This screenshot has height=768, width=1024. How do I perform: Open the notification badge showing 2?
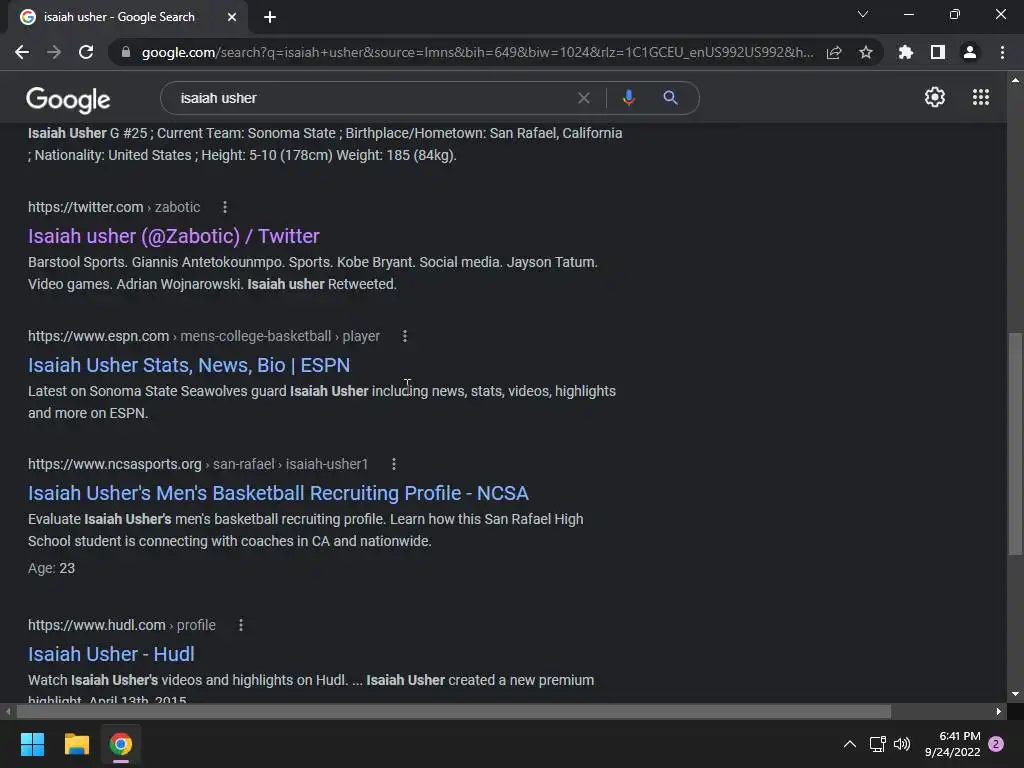pos(996,744)
